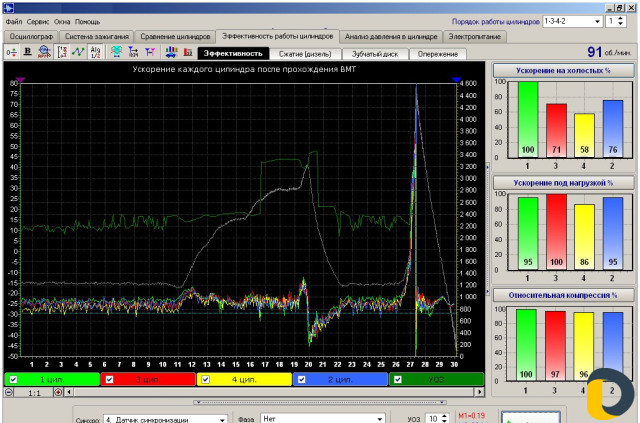Click the 'Alg 1/2' toolbar icon
The height and width of the screenshot is (423, 640).
pyautogui.click(x=95, y=51)
